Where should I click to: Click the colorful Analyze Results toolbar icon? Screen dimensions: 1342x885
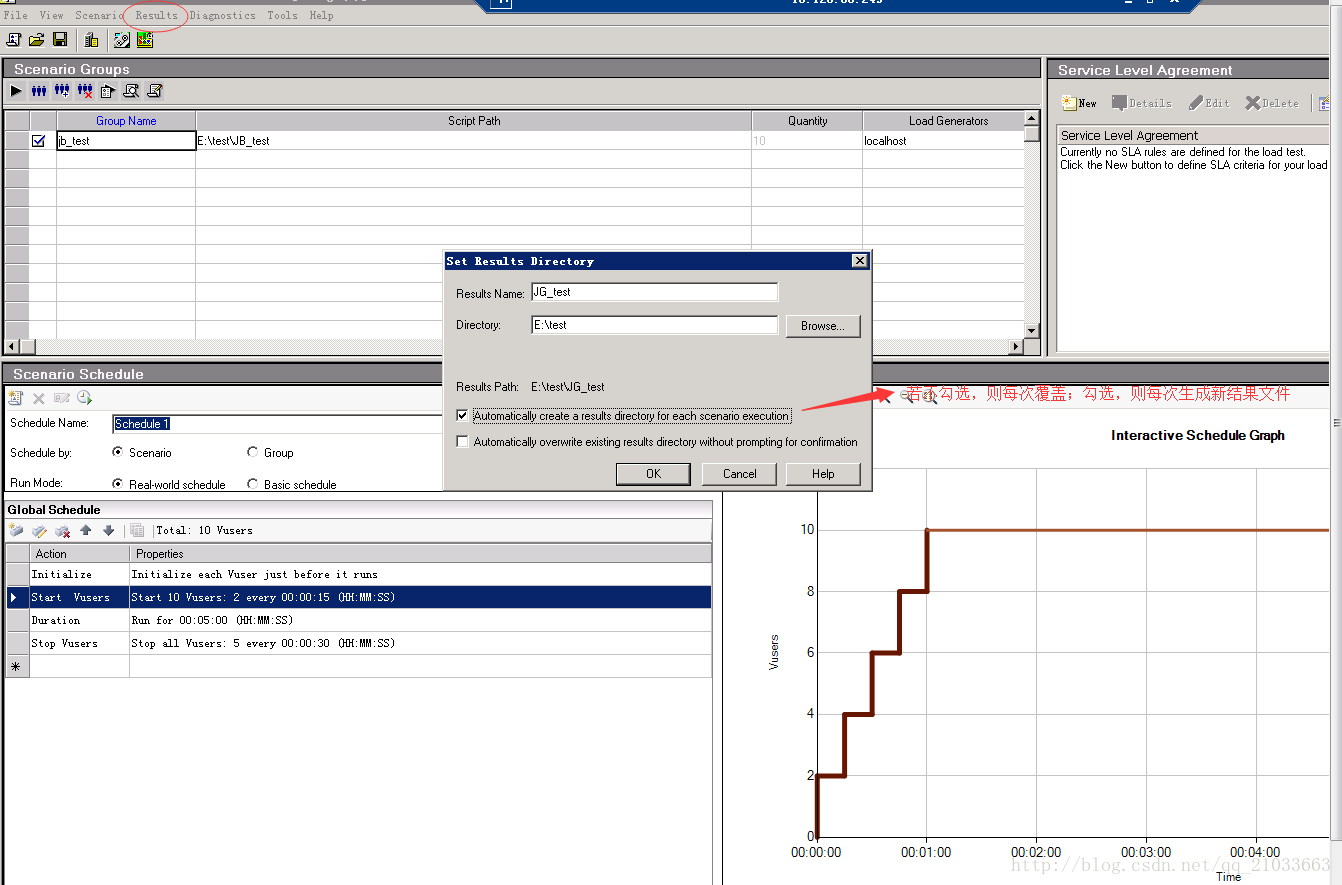click(145, 40)
